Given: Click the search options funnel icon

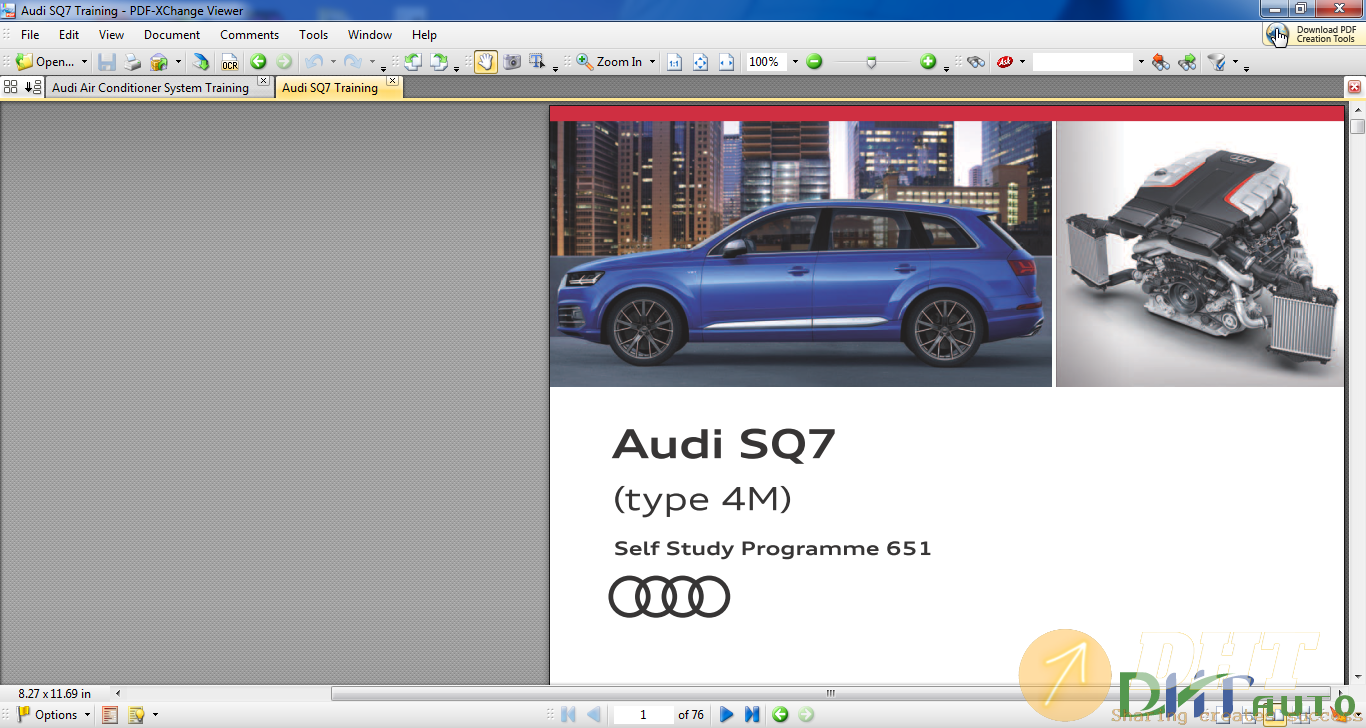Looking at the screenshot, I should point(1217,62).
